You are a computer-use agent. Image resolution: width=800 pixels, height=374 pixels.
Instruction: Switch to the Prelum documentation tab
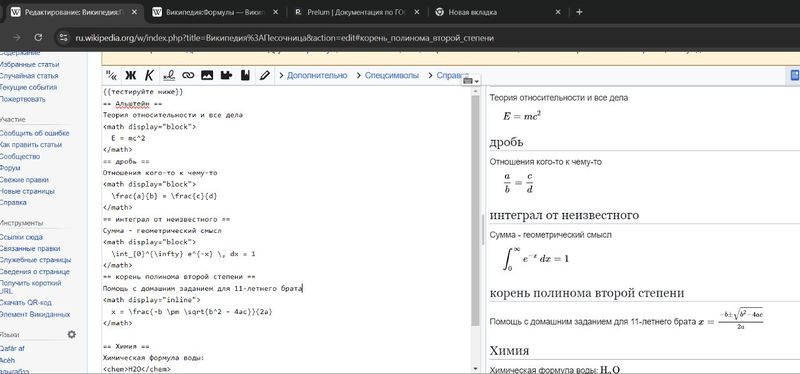(356, 12)
